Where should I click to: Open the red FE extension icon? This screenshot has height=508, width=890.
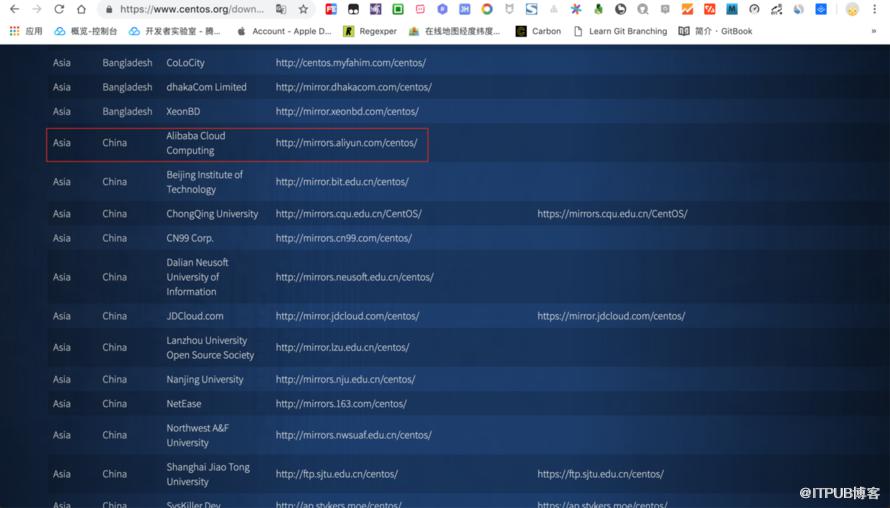click(331, 9)
